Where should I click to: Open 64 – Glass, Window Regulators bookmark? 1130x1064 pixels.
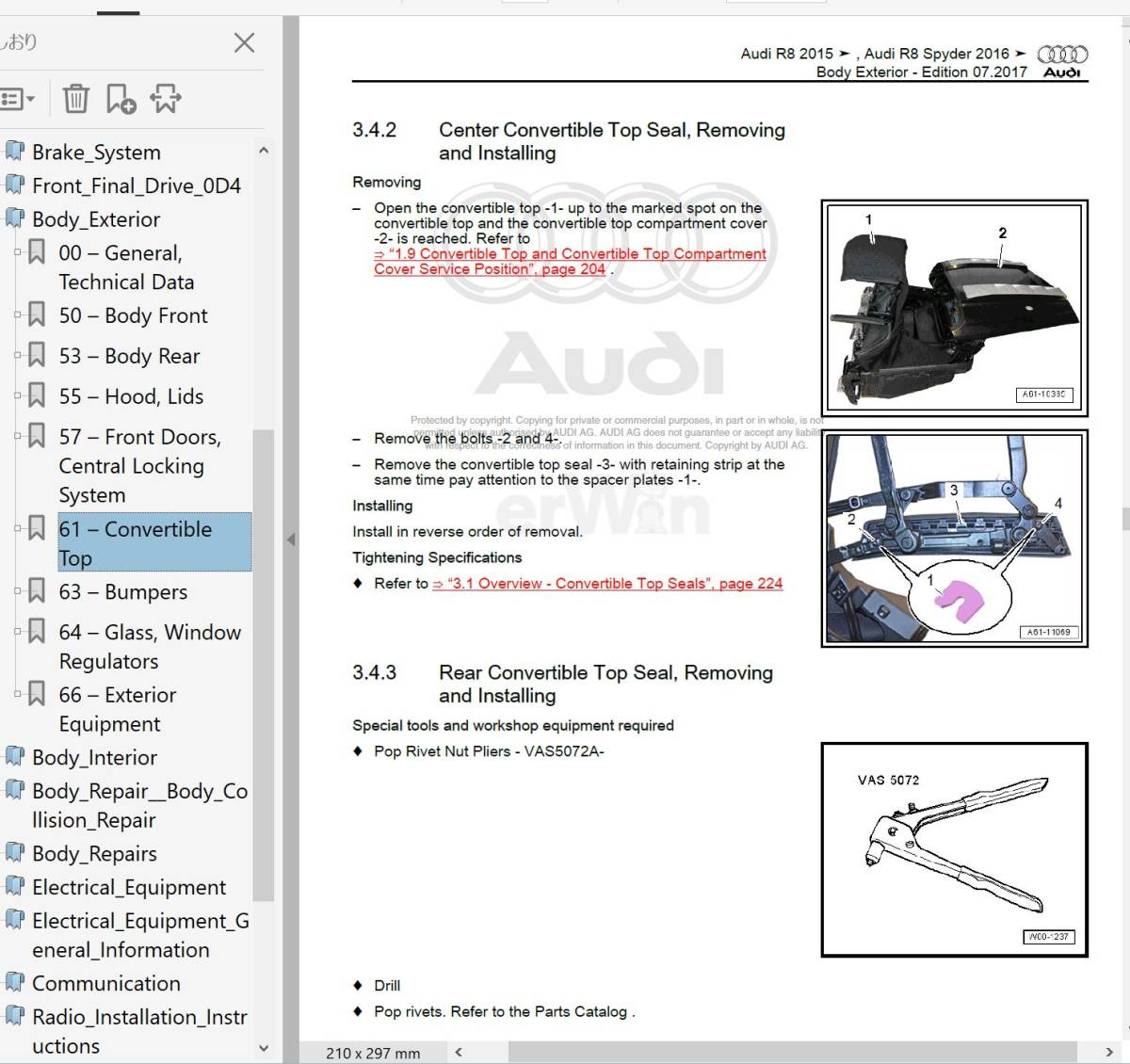pyautogui.click(x=150, y=647)
